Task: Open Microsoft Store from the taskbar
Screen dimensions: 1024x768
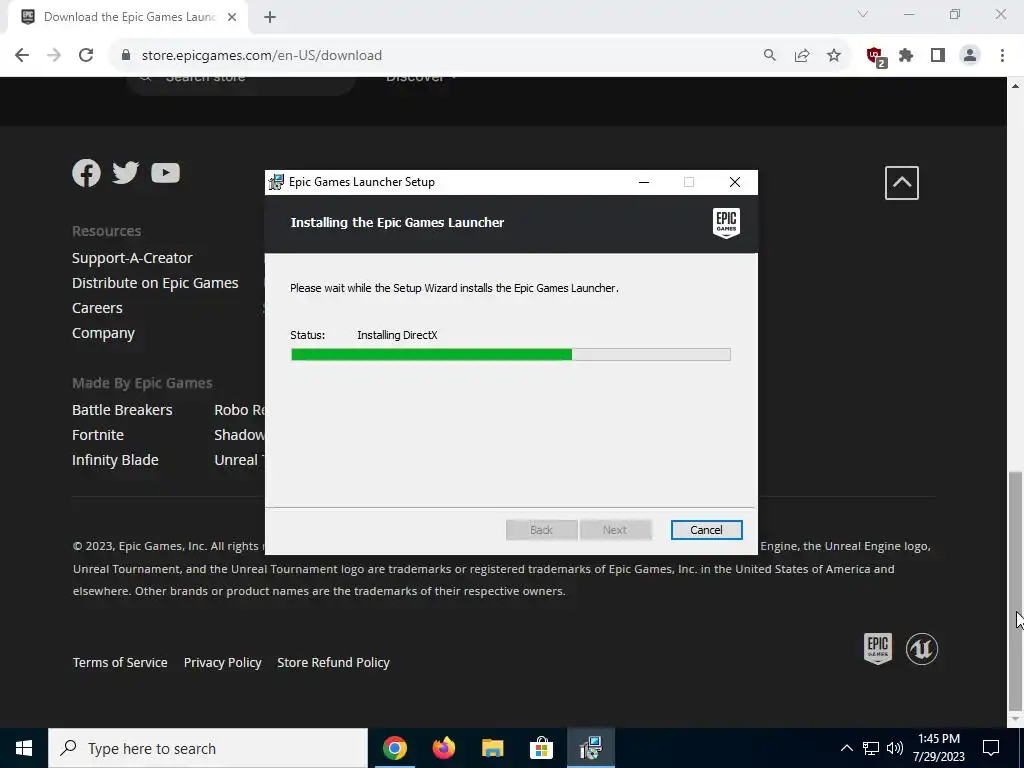Action: [x=541, y=748]
